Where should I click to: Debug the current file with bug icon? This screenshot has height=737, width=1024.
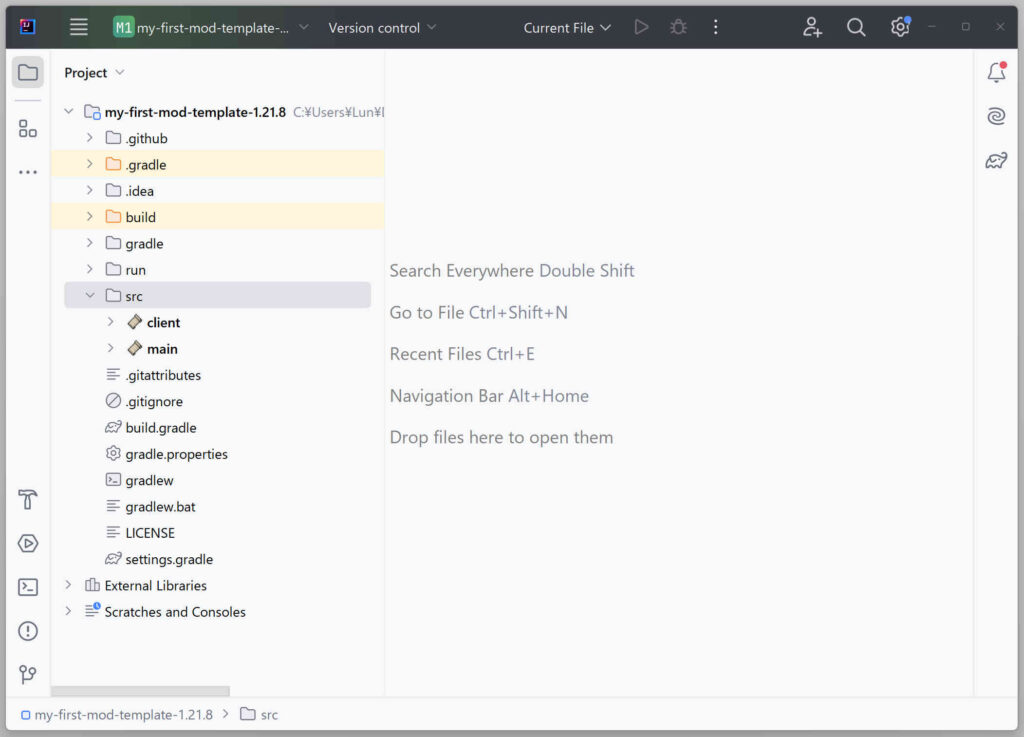(x=679, y=27)
